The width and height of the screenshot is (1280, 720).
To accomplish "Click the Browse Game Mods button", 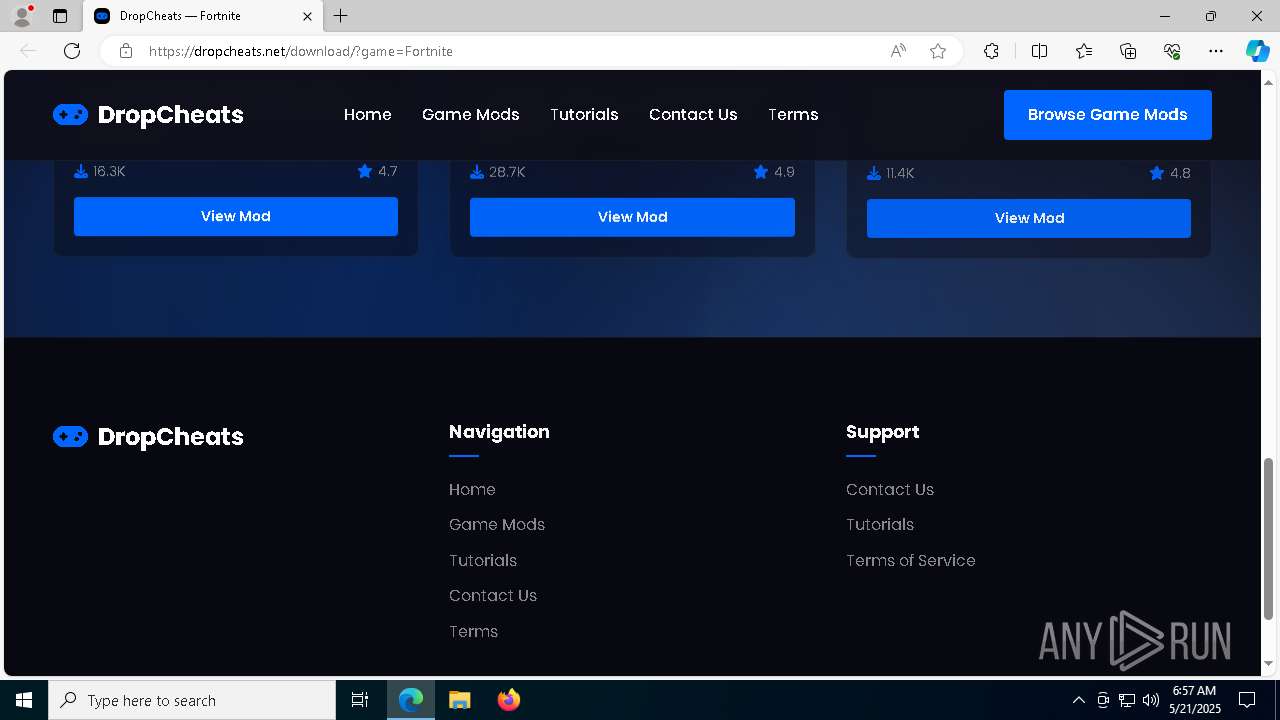I will (x=1108, y=115).
